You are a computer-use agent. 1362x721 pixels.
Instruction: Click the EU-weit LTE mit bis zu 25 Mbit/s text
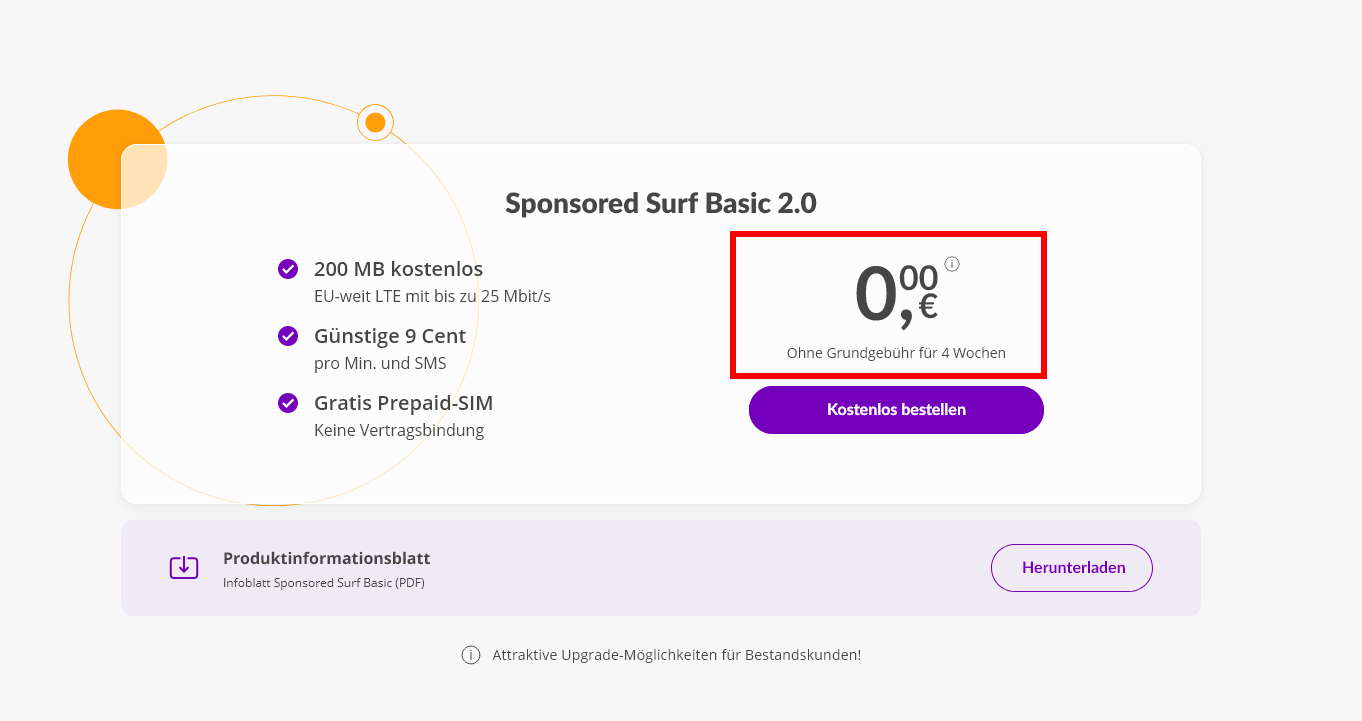click(432, 296)
